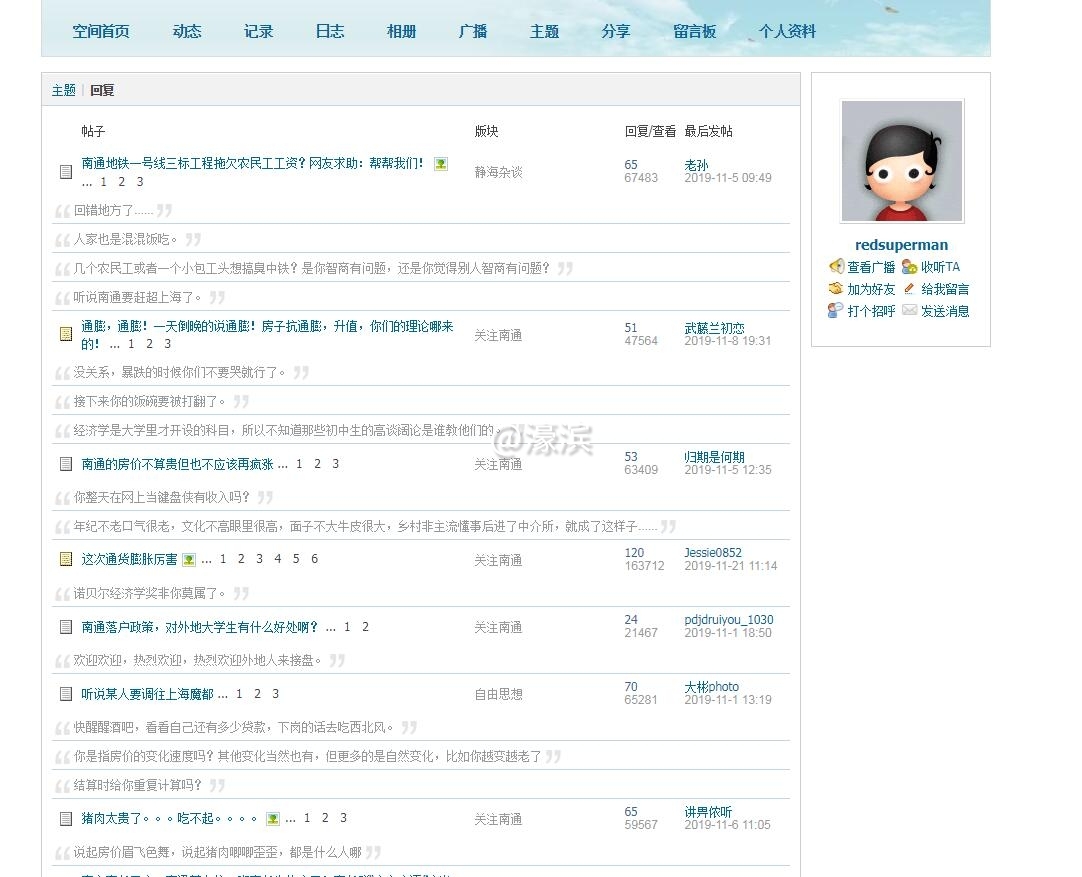Switch to the 留言板 navigation tab
This screenshot has width=1082, height=877.
694,31
